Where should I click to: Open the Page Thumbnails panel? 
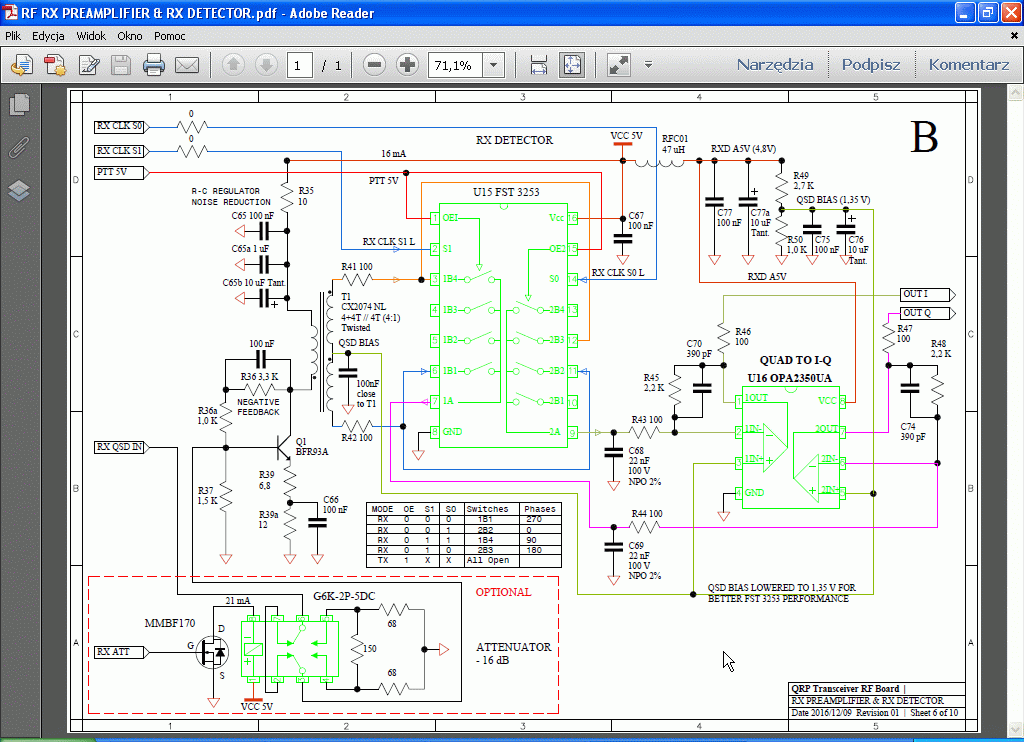pos(19,104)
